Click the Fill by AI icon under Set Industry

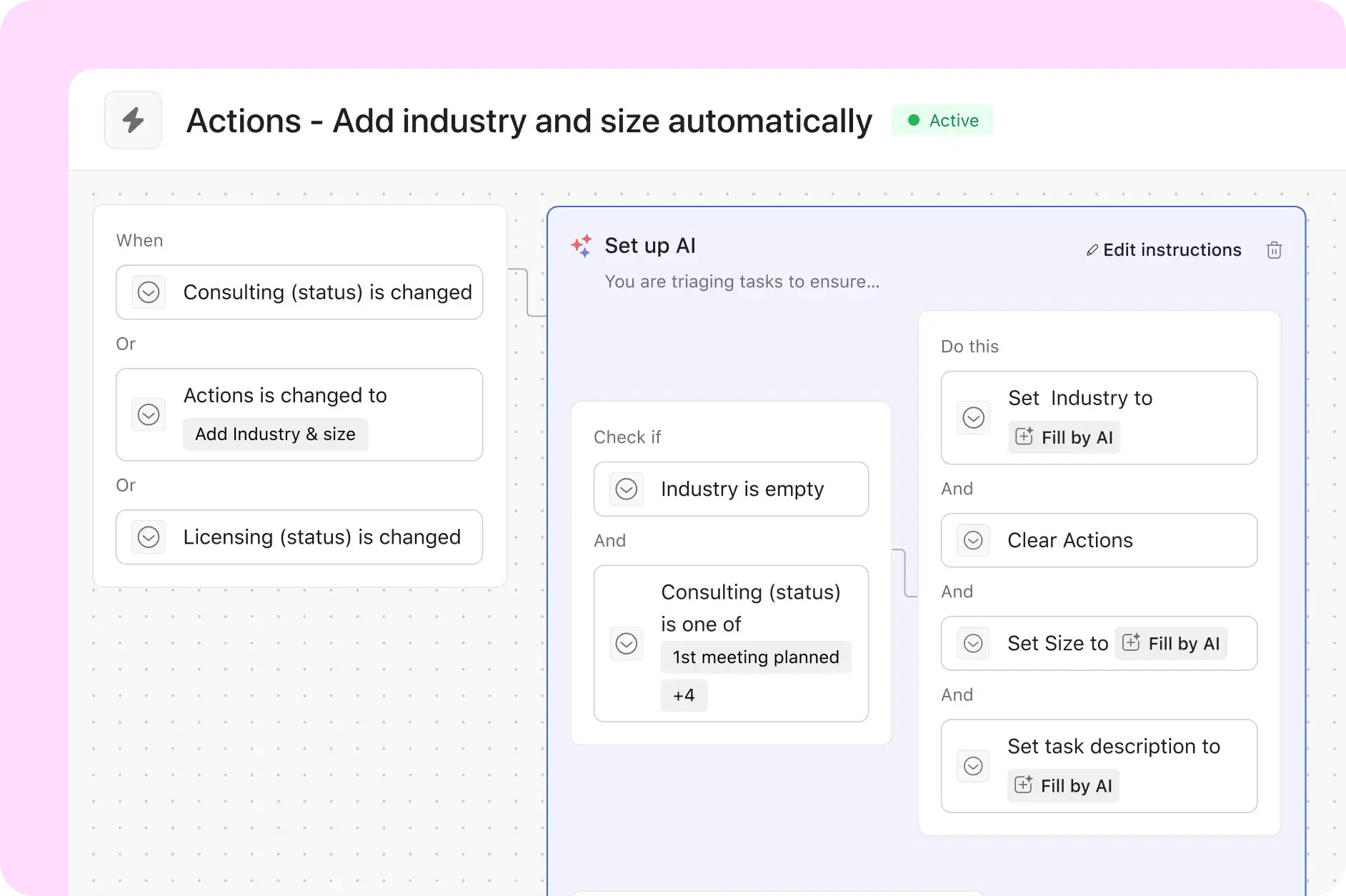[1024, 437]
